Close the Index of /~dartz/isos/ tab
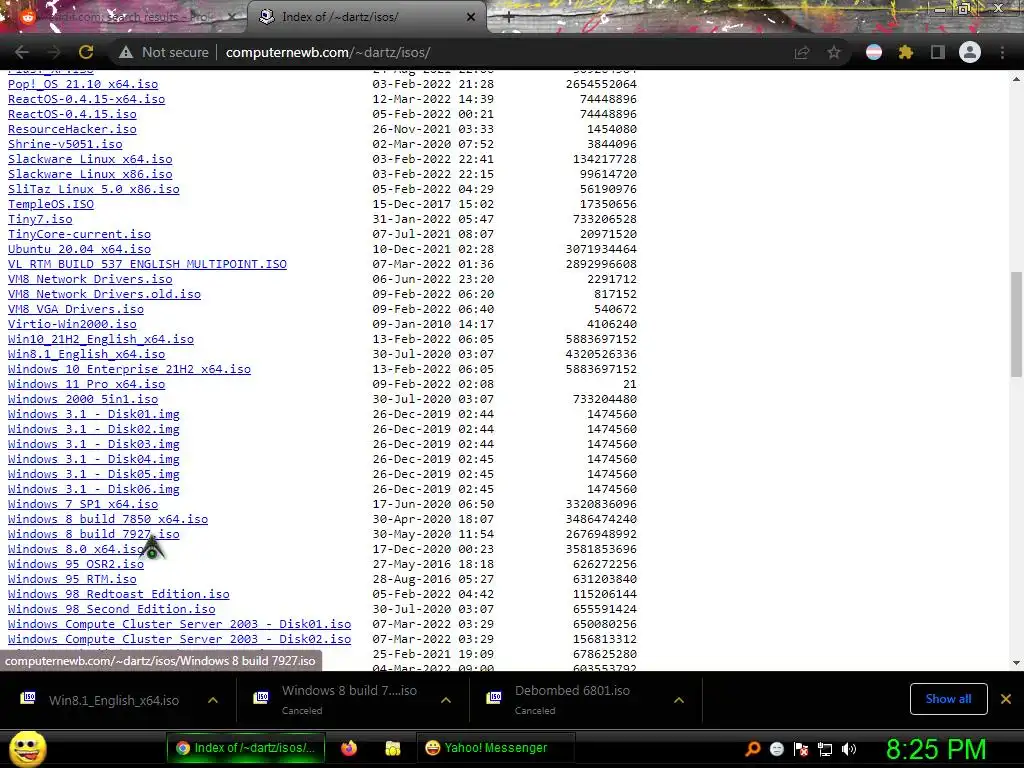Screen dimensions: 1024x768 pos(471,17)
